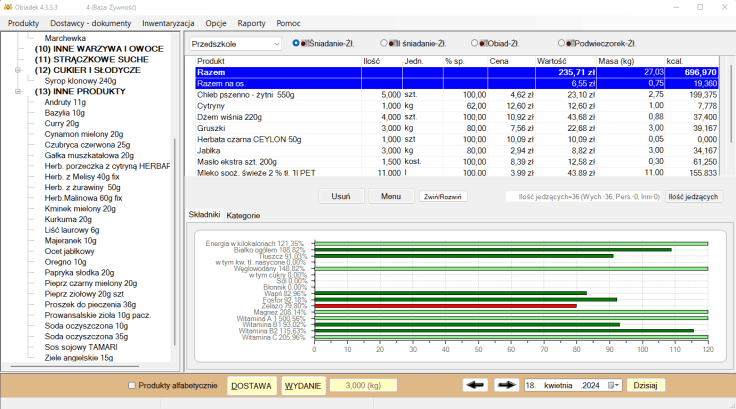The width and height of the screenshot is (736, 409).
Task: Click the next day right arrow
Action: coord(506,385)
